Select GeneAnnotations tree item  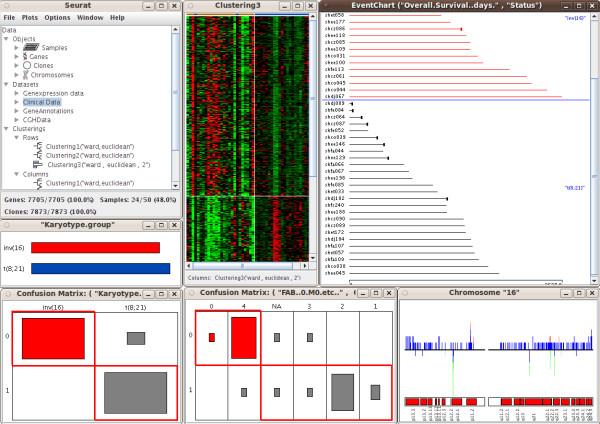point(48,111)
